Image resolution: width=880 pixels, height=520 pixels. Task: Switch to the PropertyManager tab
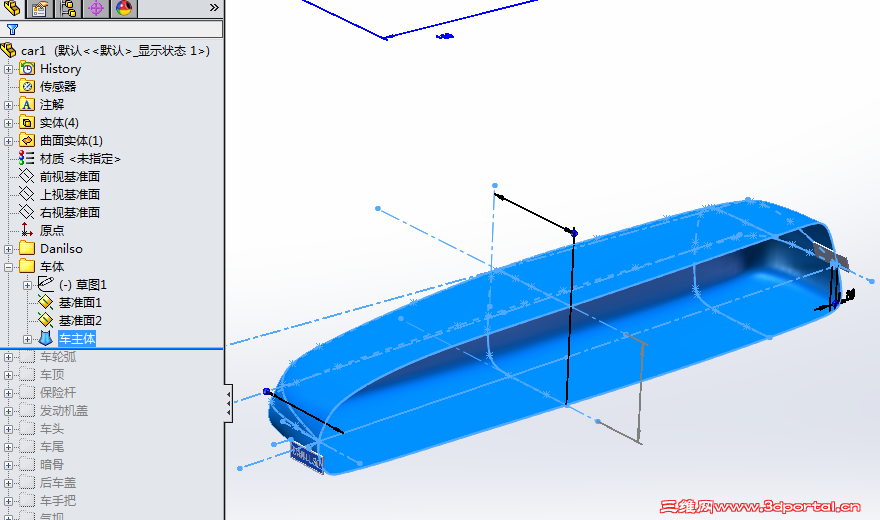pyautogui.click(x=40, y=8)
